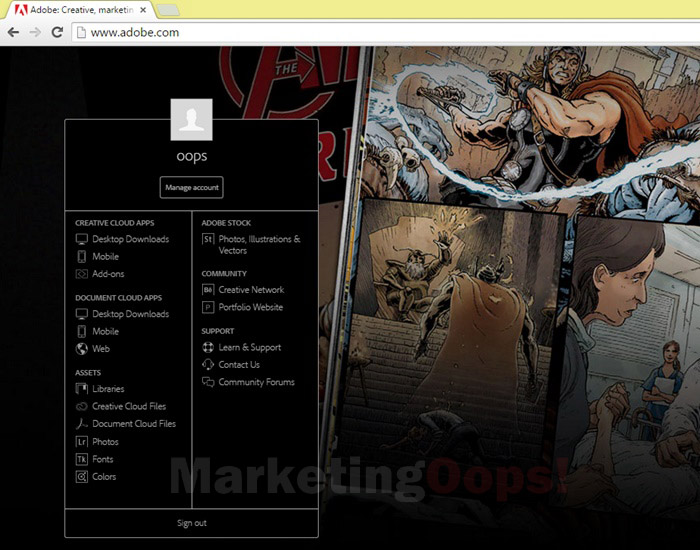
Task: Open the Learn & Support link
Action: (x=250, y=347)
